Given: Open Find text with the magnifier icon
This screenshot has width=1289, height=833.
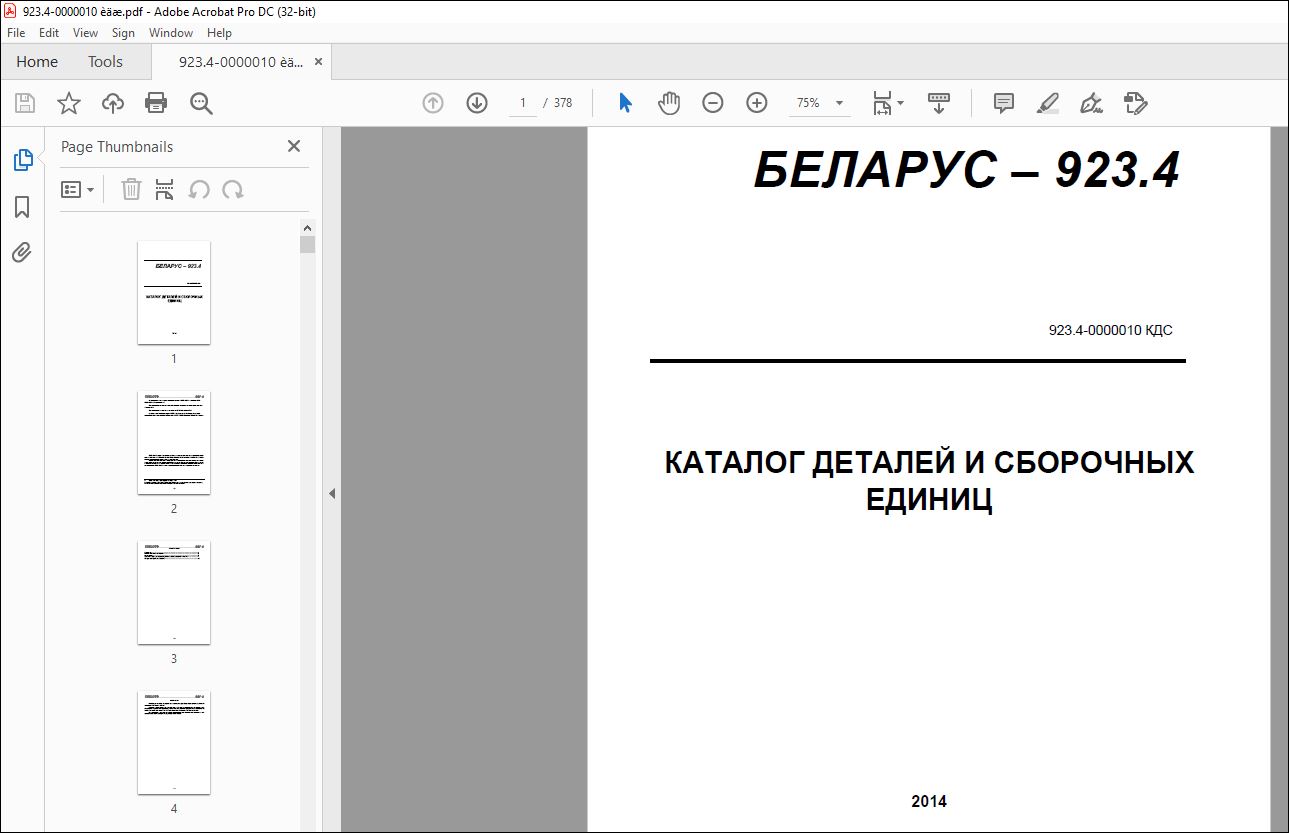Looking at the screenshot, I should [201, 103].
